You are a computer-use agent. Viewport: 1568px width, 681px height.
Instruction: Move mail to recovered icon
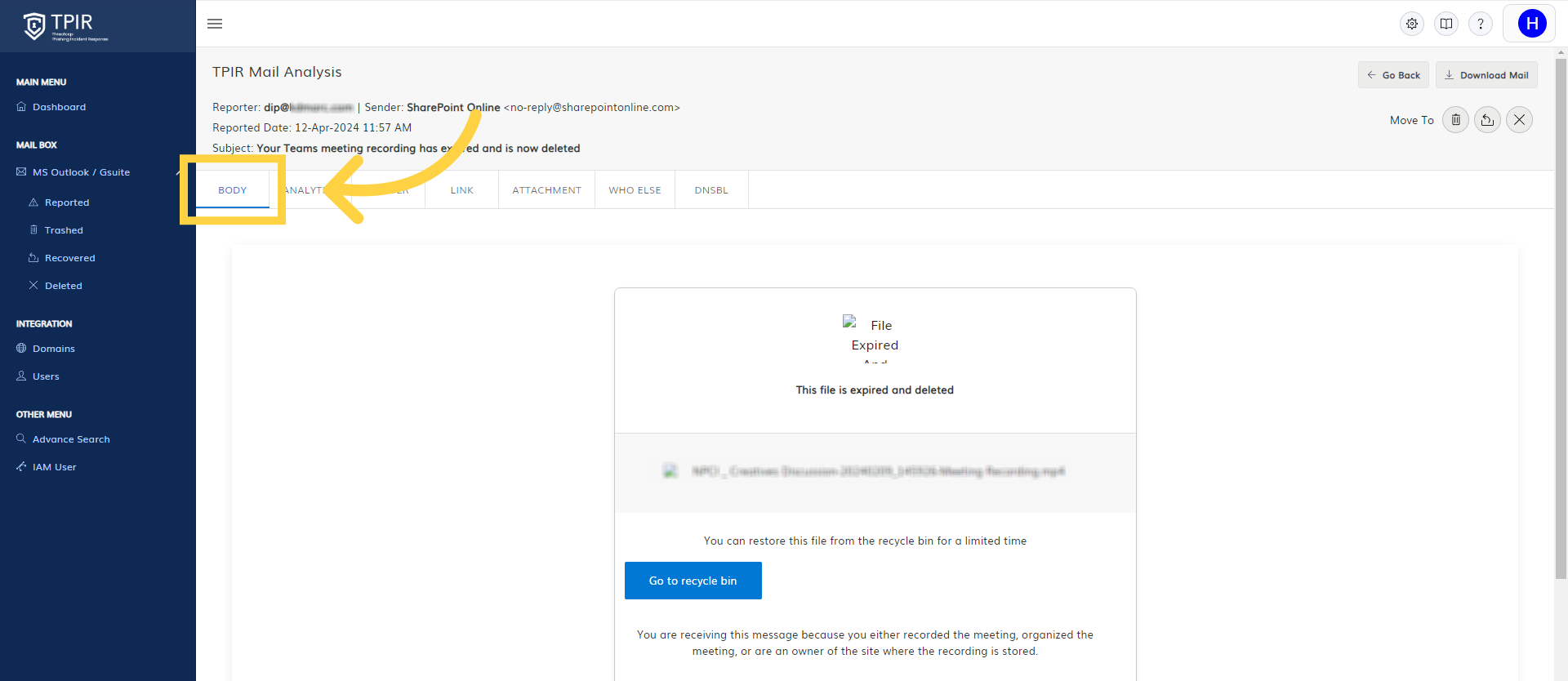[x=1487, y=120]
